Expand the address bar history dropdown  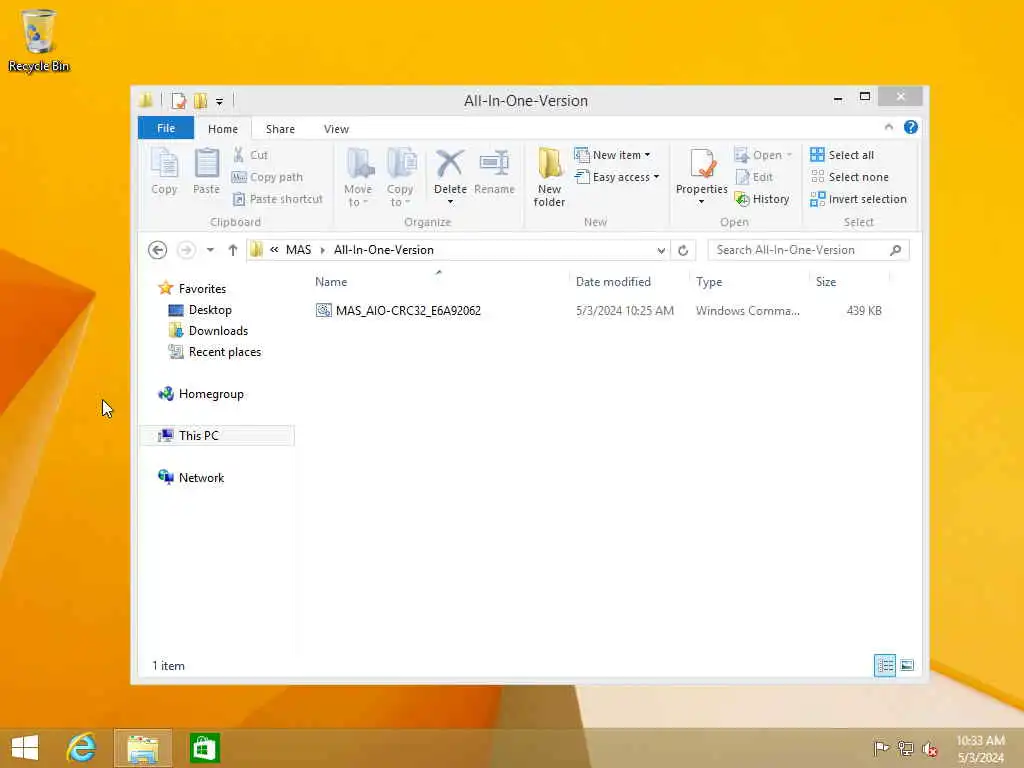coord(661,250)
